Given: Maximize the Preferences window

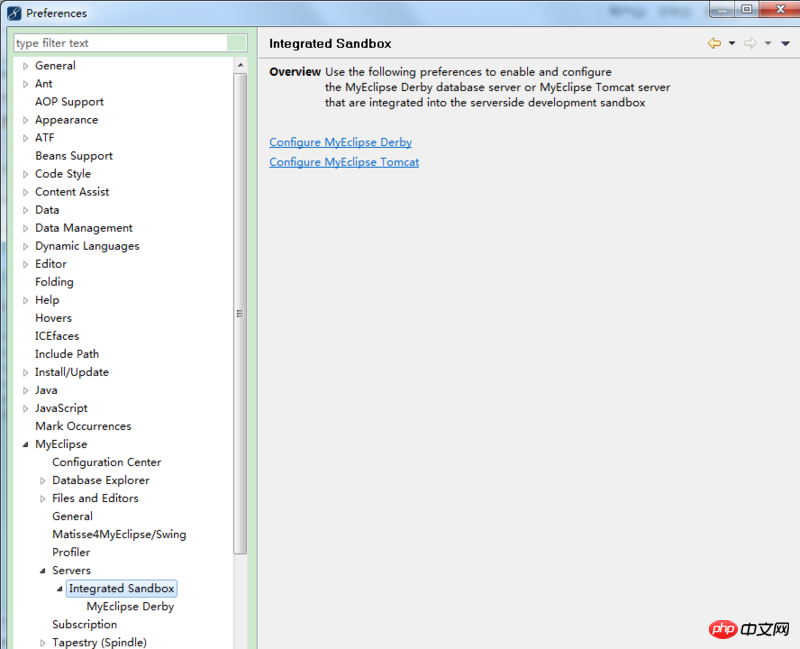Looking at the screenshot, I should [x=747, y=10].
